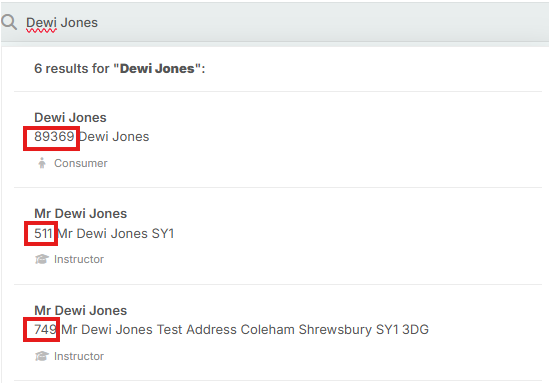Image resolution: width=549 pixels, height=383 pixels.
Task: Click the word Jones in the search box
Action: click(79, 23)
